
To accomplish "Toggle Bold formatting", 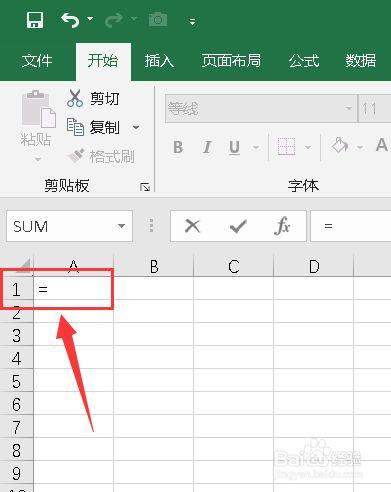I will click(x=178, y=147).
